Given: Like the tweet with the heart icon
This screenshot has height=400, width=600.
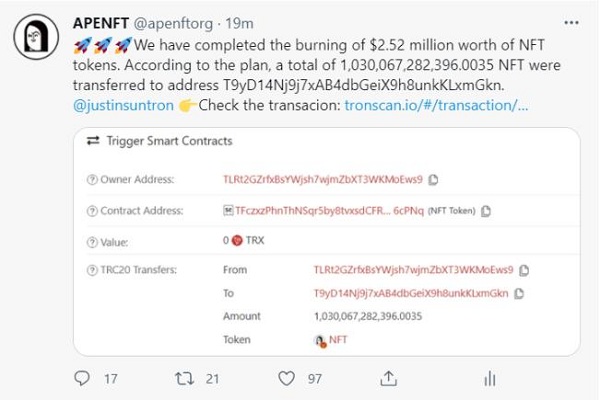Looking at the screenshot, I should pyautogui.click(x=287, y=379).
